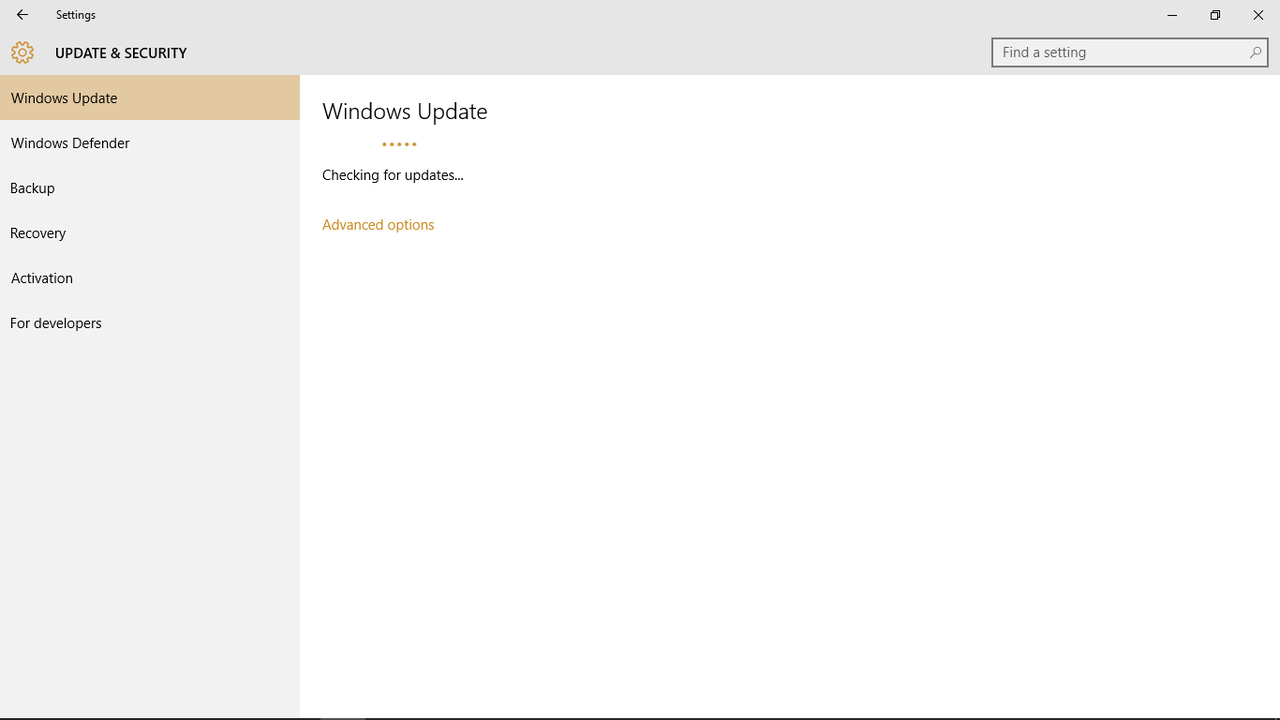Switch to Recovery settings

pos(150,233)
